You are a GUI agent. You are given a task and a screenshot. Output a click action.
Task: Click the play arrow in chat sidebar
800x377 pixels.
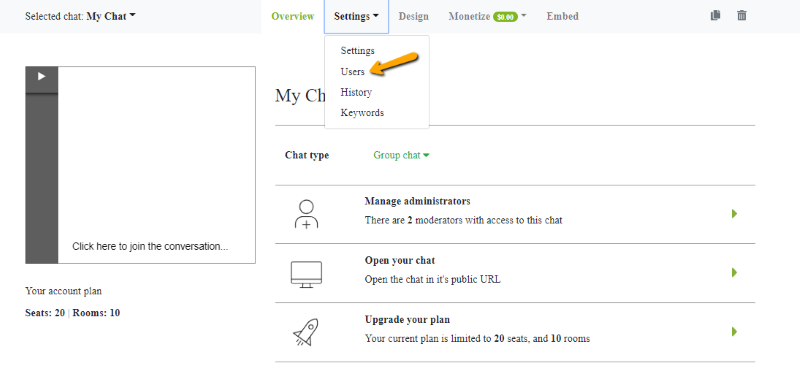[42, 77]
